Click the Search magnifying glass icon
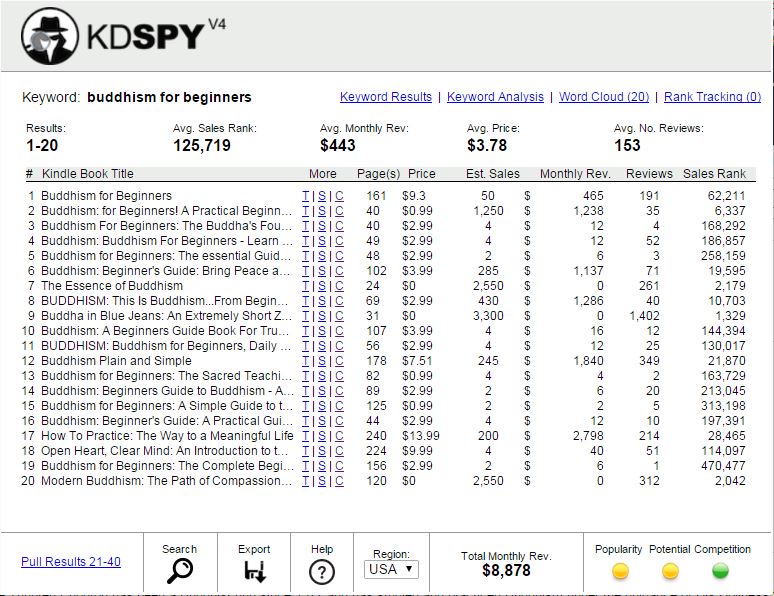 179,571
